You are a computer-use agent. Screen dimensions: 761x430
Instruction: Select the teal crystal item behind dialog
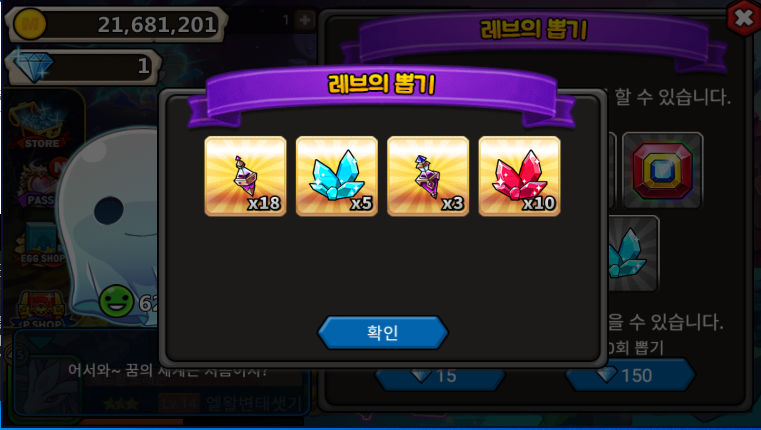(631, 254)
